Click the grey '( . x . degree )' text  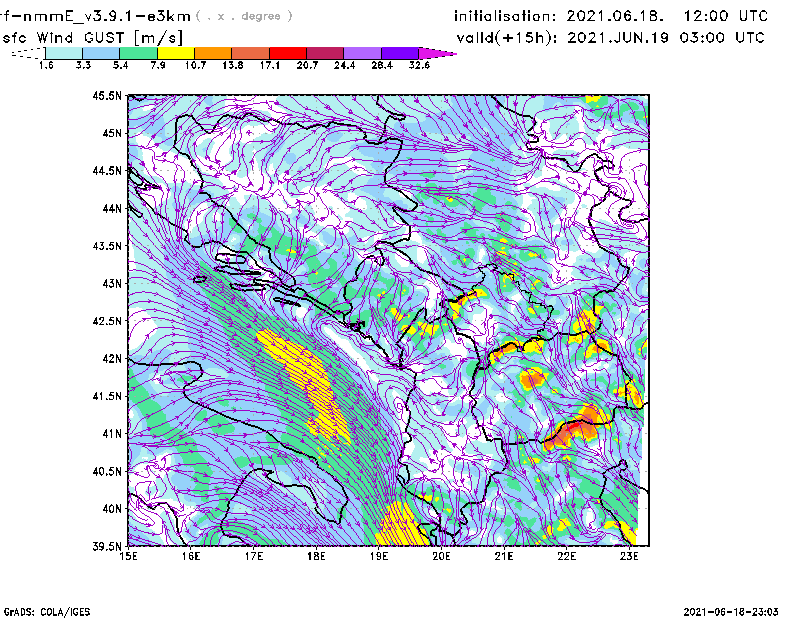click(x=244, y=16)
